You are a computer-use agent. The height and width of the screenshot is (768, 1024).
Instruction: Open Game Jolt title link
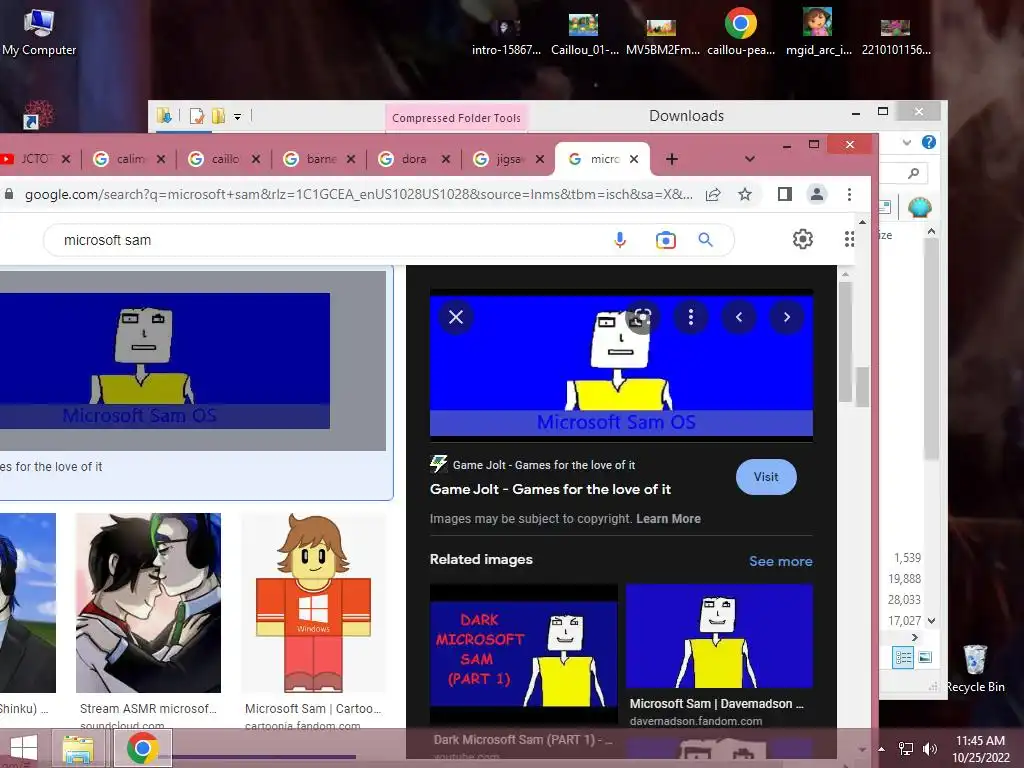(550, 489)
